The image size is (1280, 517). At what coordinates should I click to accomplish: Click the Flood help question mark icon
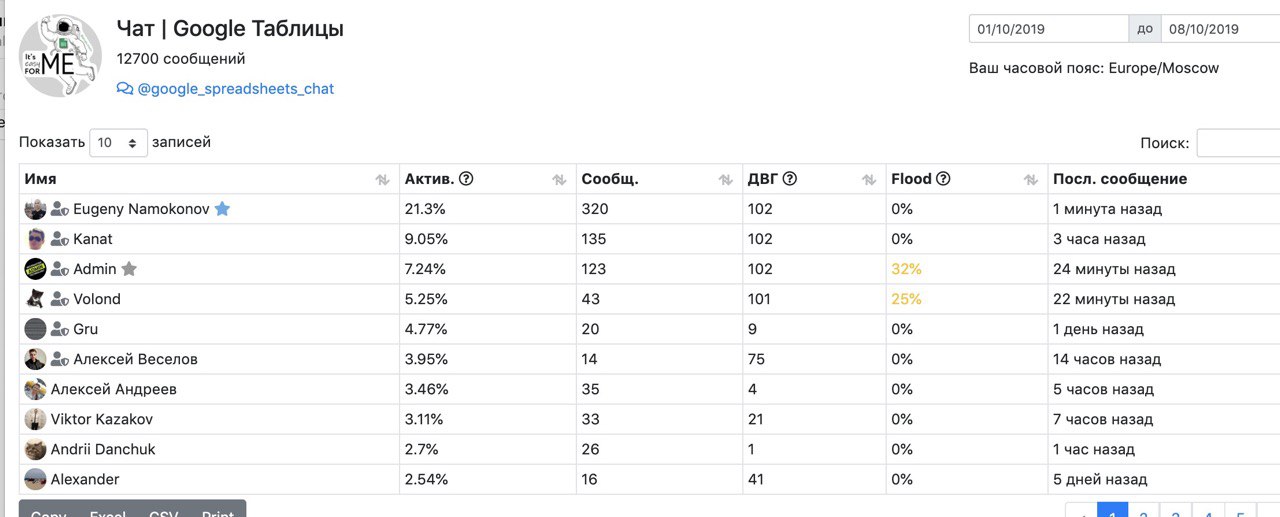(x=943, y=179)
